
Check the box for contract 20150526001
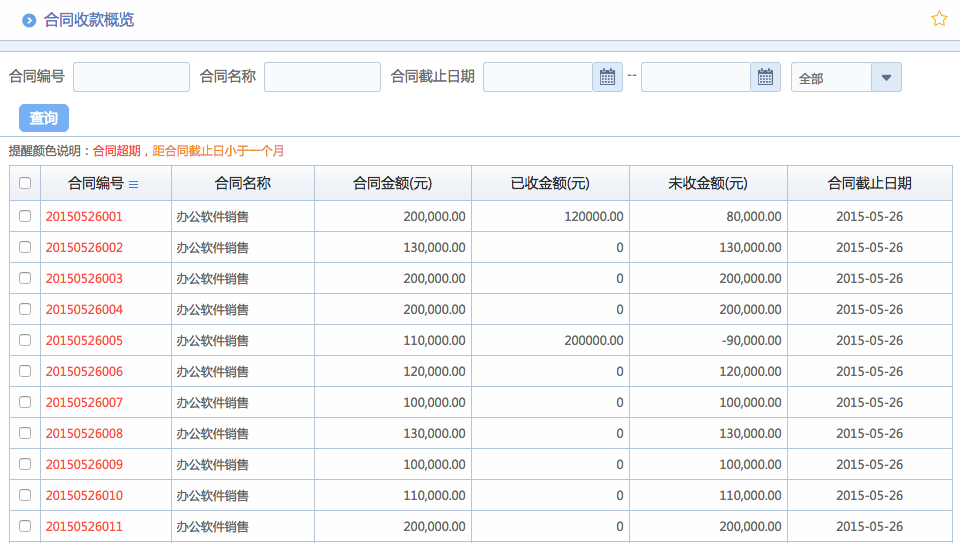(x=25, y=216)
